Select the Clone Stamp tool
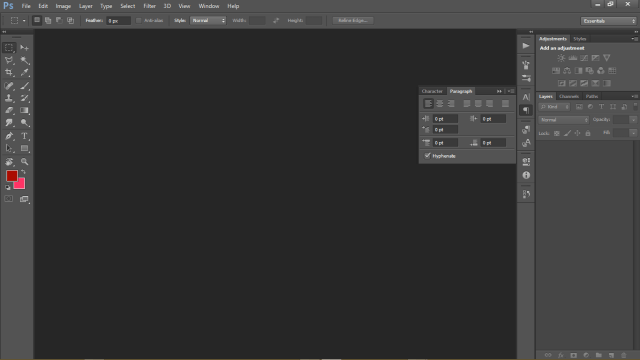Screen dimensions: 640x360 coord(9,98)
